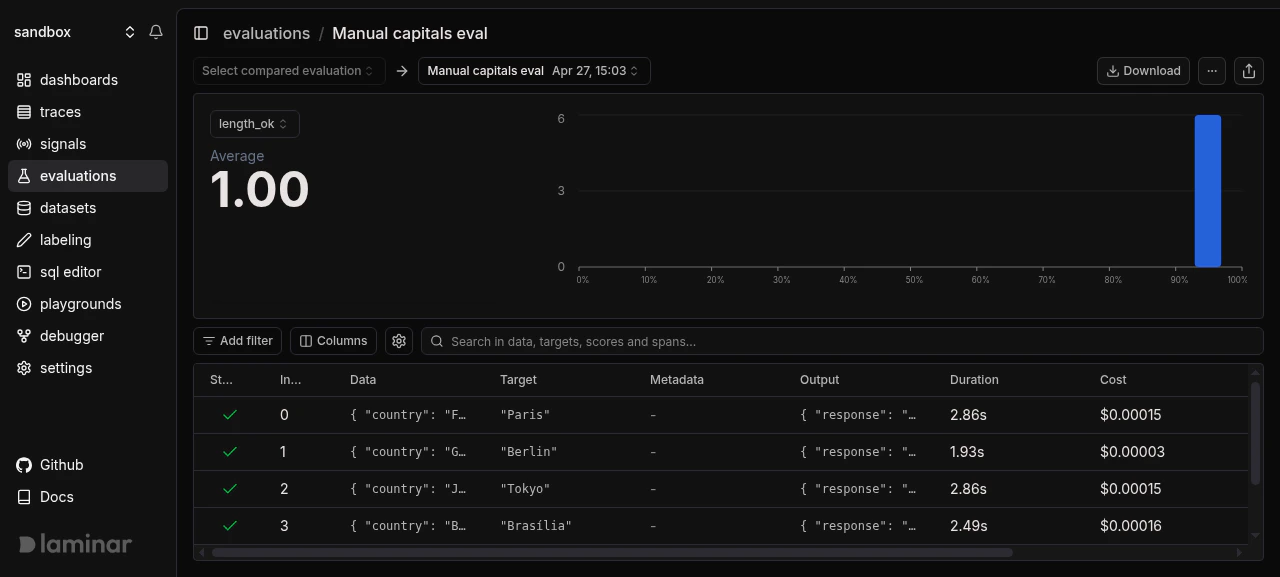Screen dimensions: 1280x577
Task: Click the "Berlin" target cell
Action: click(529, 452)
